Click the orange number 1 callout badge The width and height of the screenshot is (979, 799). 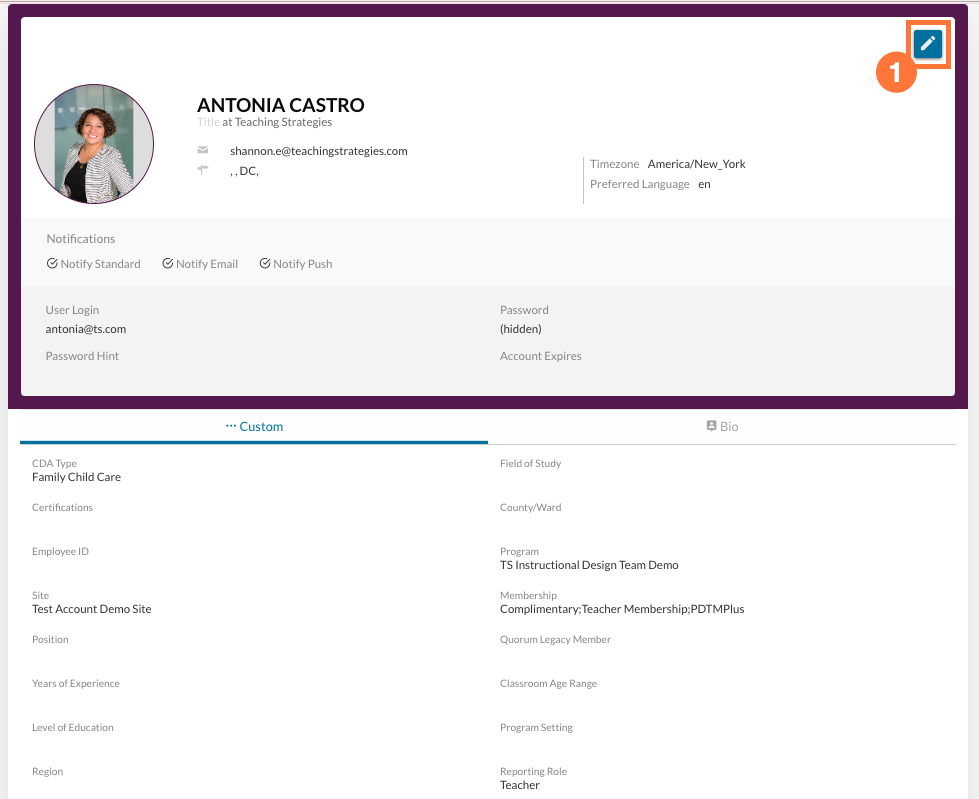895,73
